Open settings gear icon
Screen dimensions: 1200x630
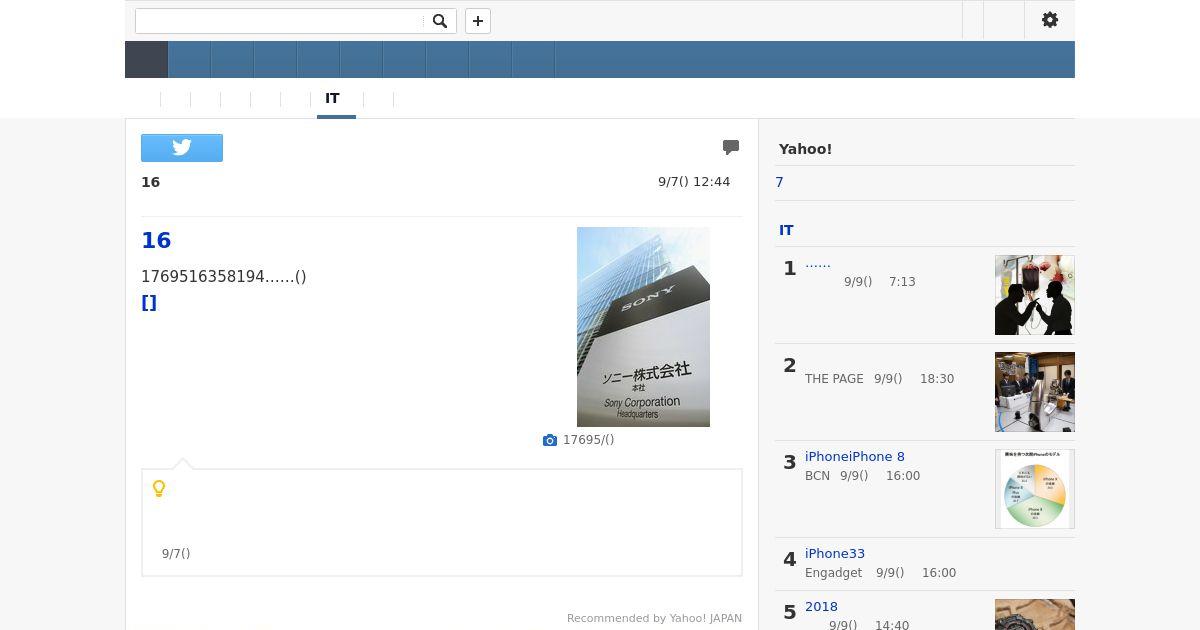pyautogui.click(x=1050, y=20)
